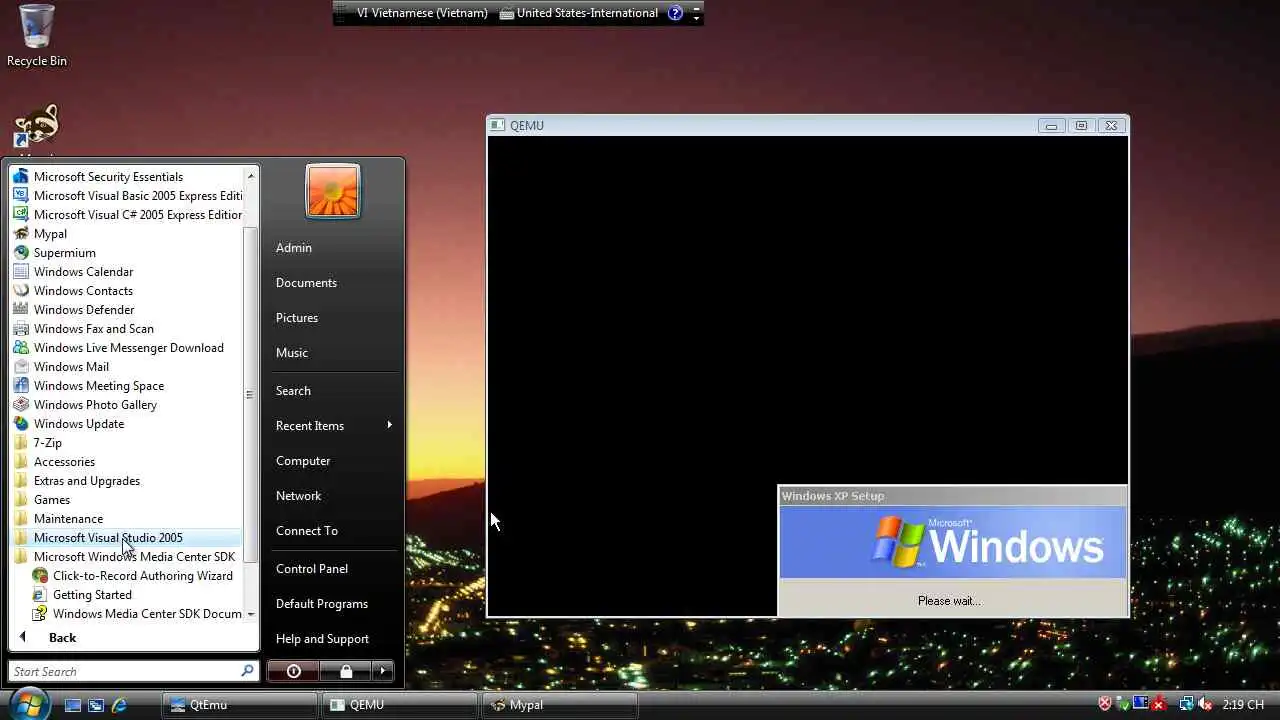Open Windows Update
Viewport: 1280px width, 720px height.
[x=126, y=424]
